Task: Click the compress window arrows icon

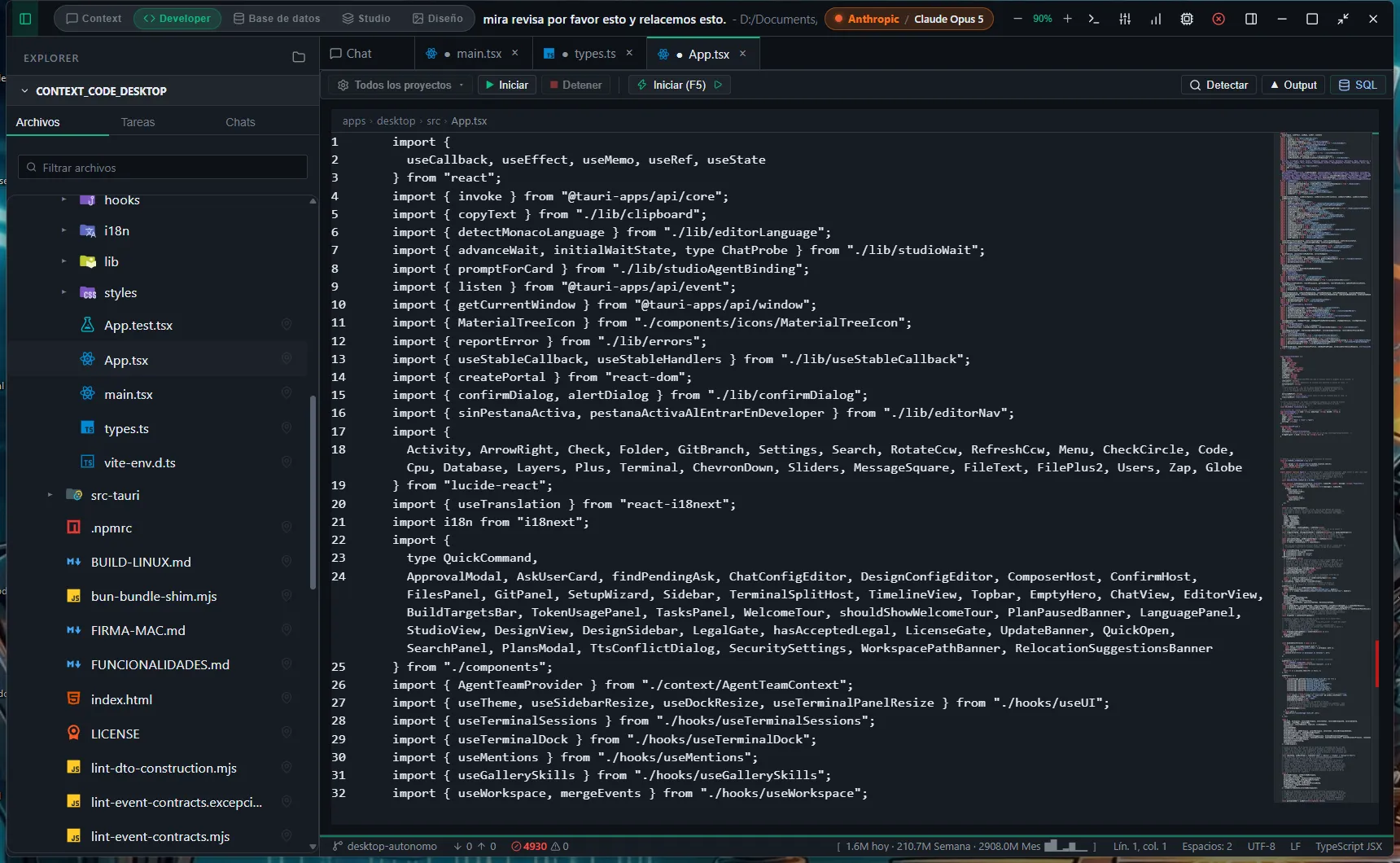Action: pos(1343,19)
